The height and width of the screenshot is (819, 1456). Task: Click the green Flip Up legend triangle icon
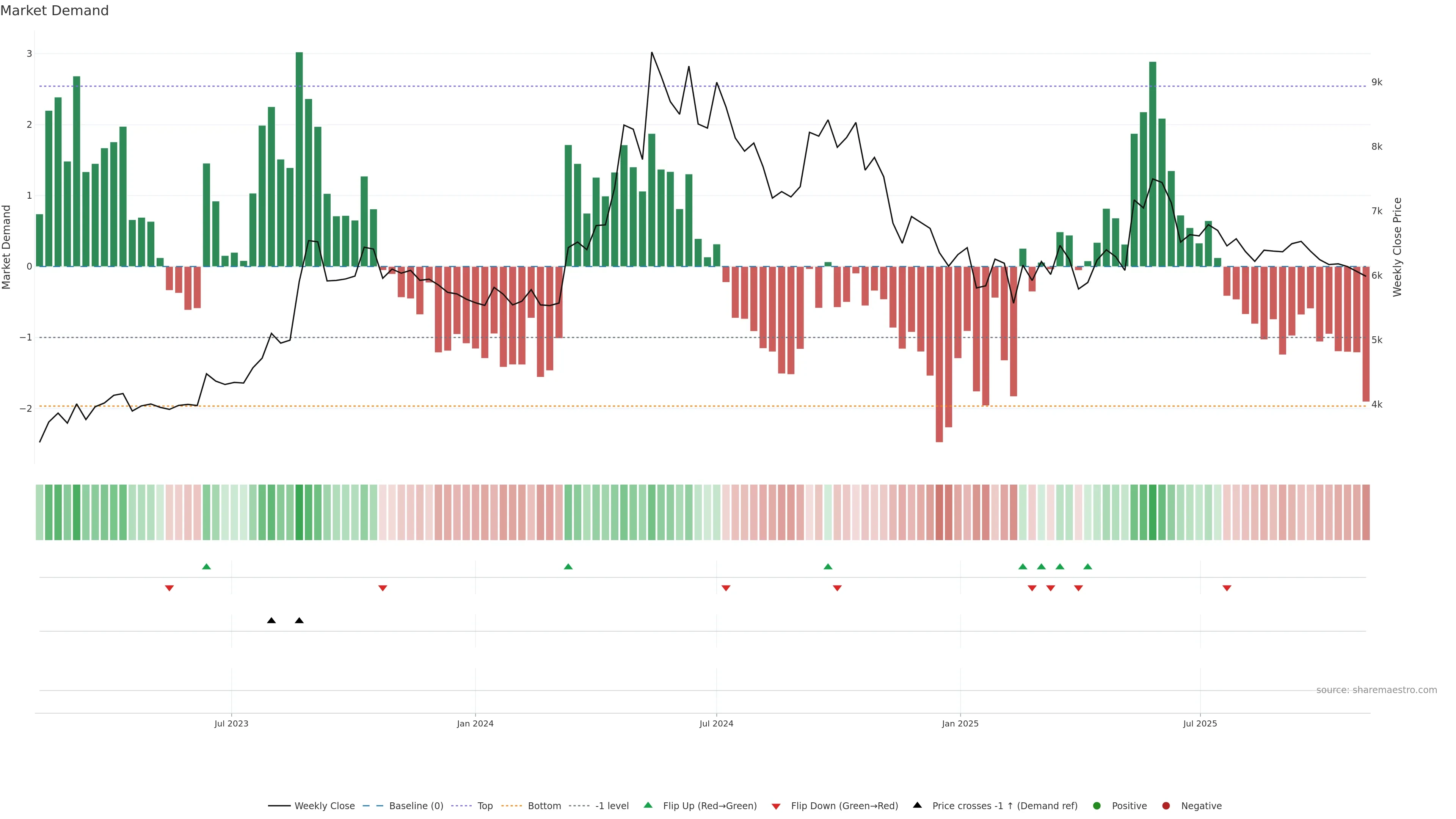648,805
